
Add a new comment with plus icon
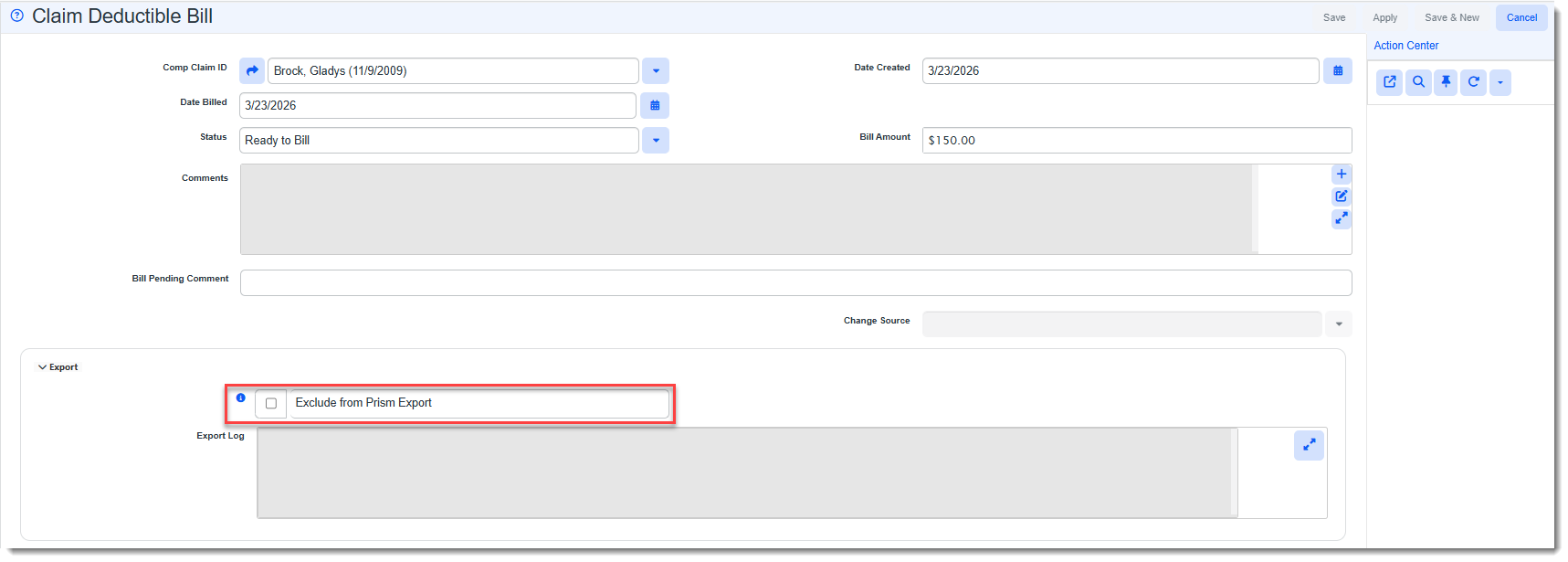pyautogui.click(x=1342, y=174)
